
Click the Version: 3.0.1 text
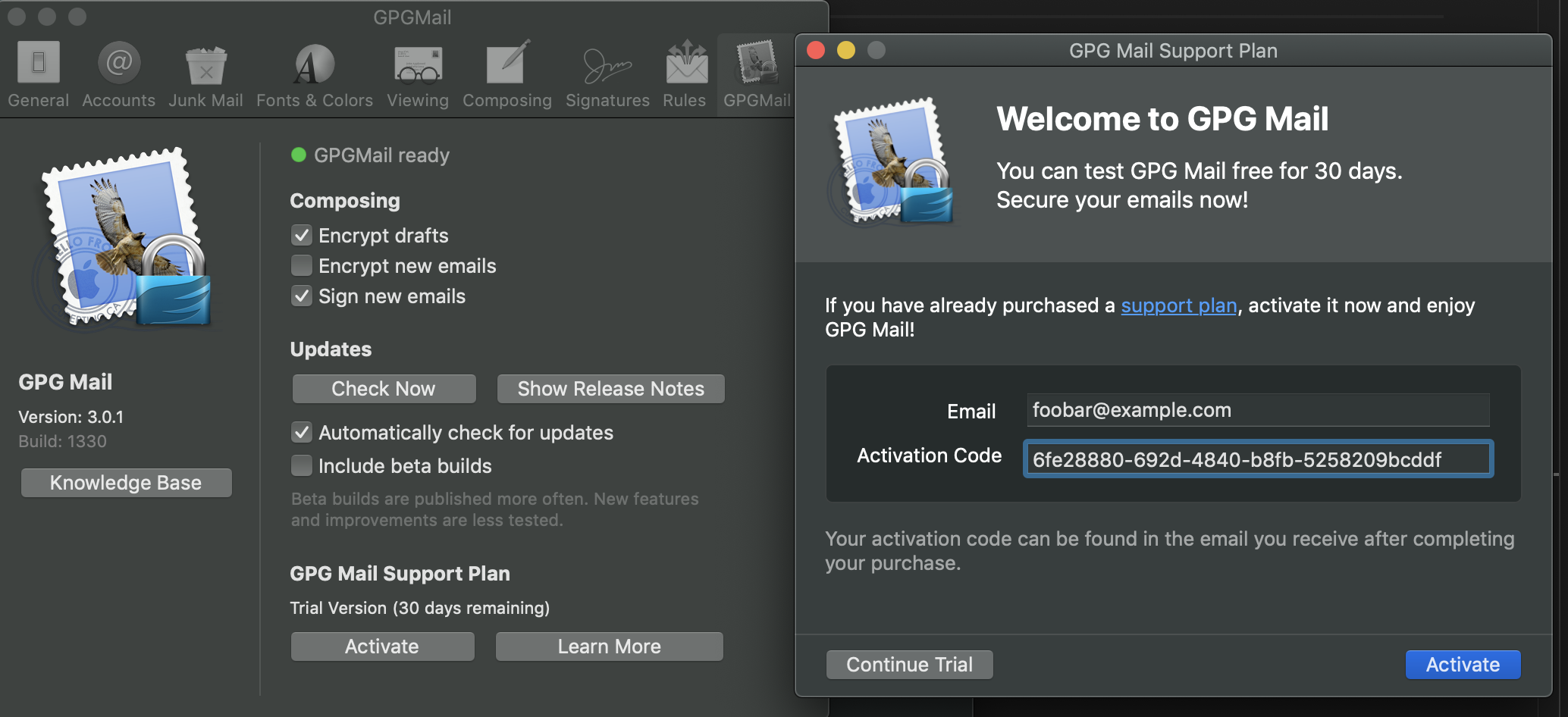coord(71,417)
